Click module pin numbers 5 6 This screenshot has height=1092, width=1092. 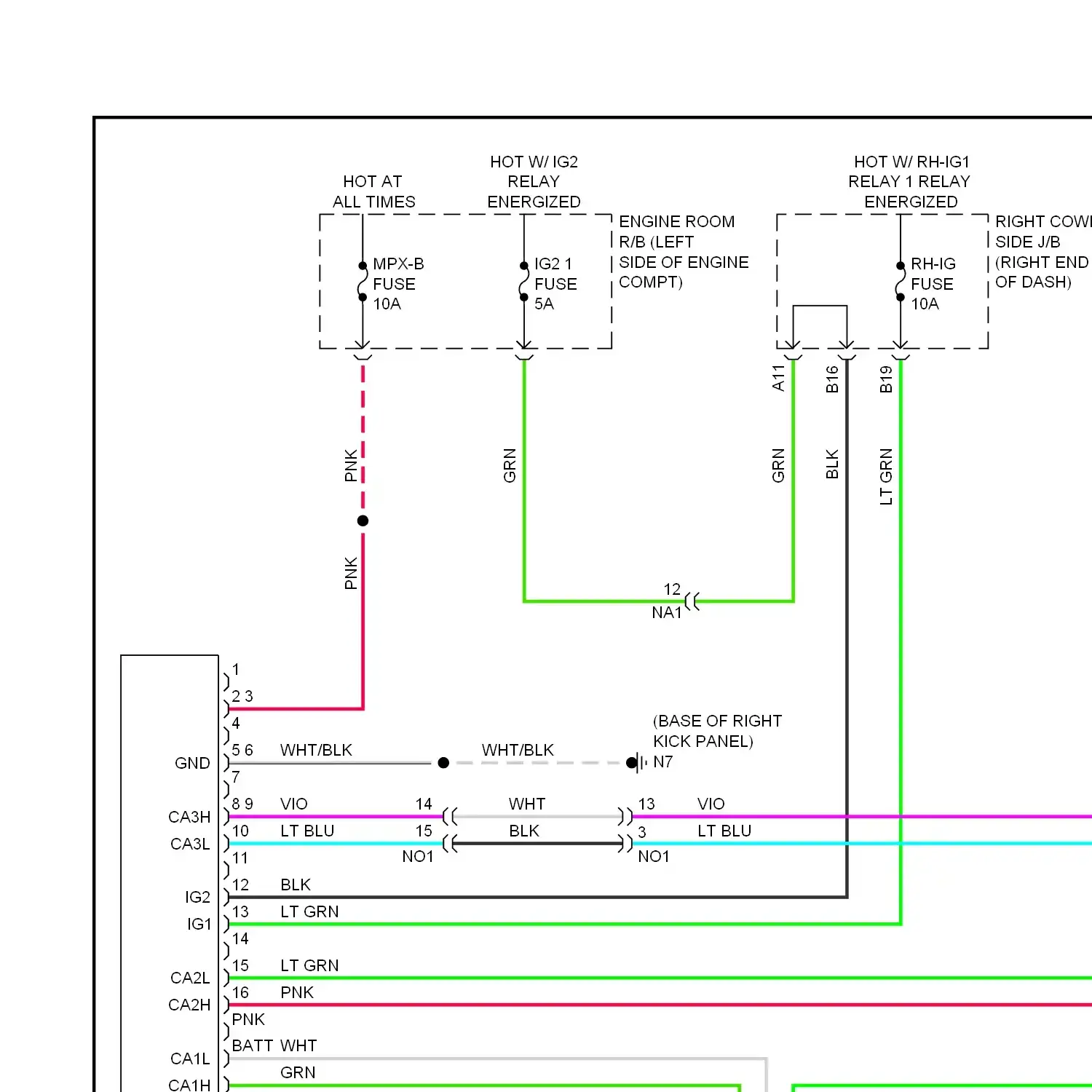[242, 750]
